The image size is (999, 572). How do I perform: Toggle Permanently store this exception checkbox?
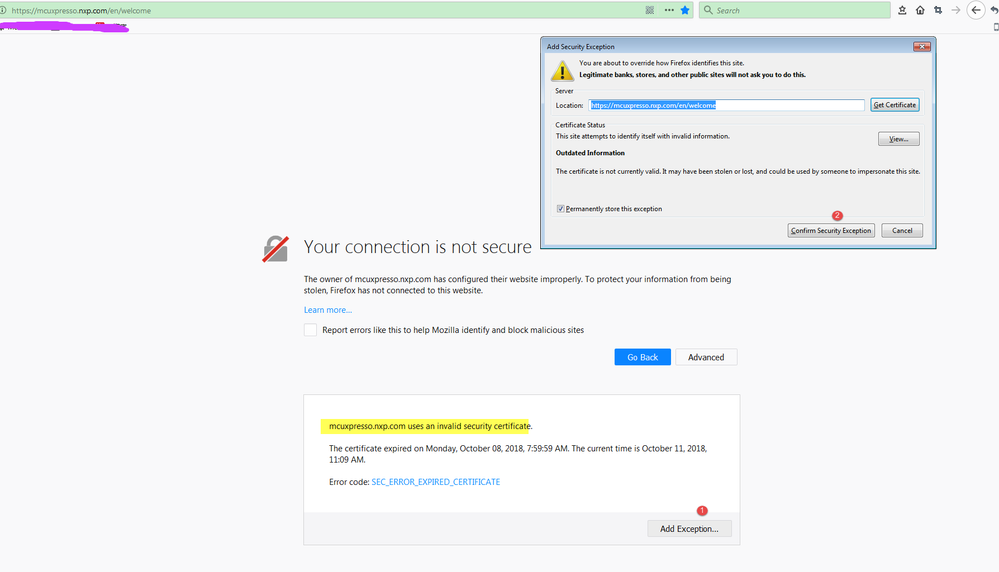pyautogui.click(x=561, y=209)
